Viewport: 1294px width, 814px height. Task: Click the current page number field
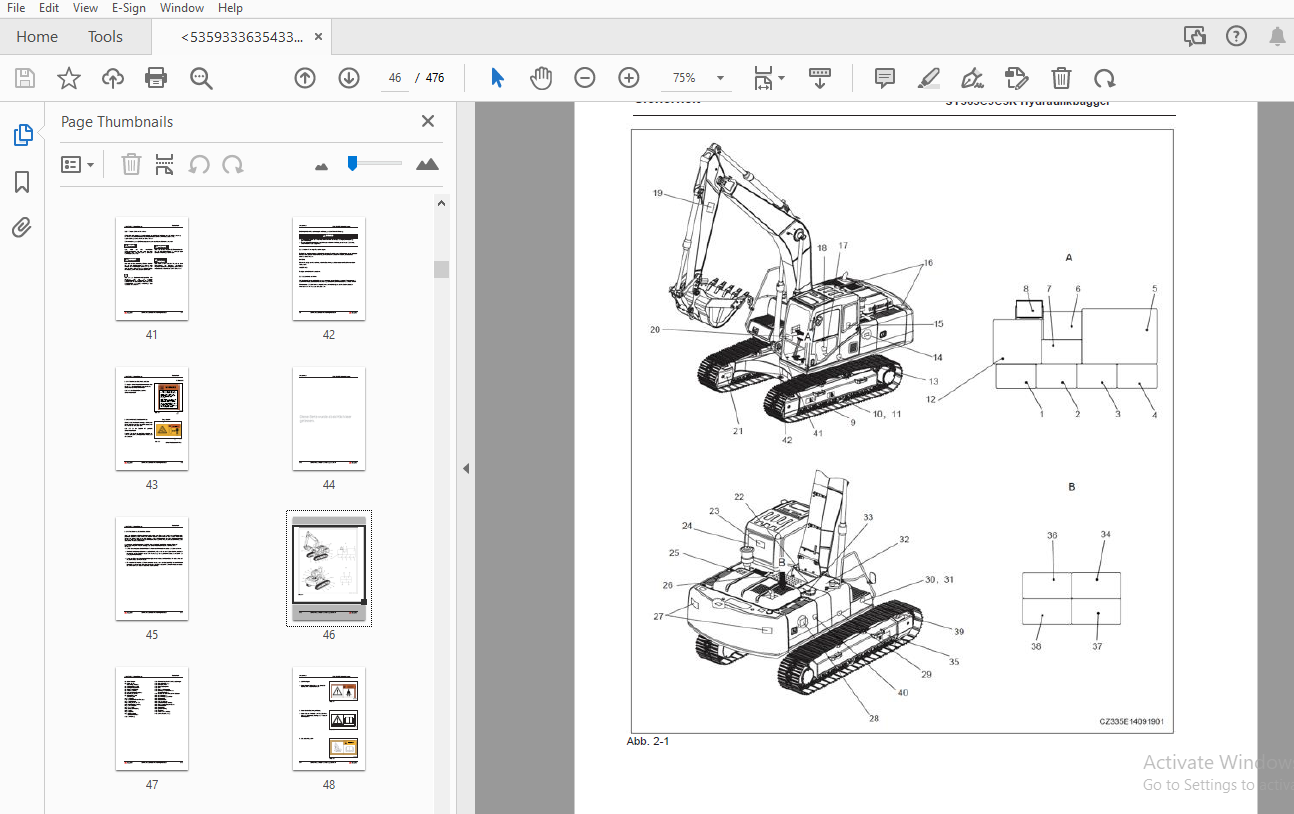[x=395, y=78]
